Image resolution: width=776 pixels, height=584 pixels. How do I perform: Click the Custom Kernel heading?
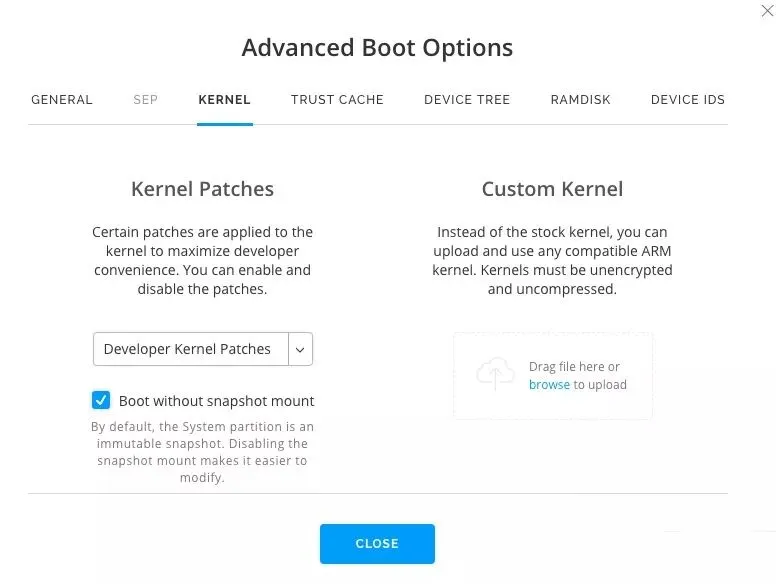point(552,189)
